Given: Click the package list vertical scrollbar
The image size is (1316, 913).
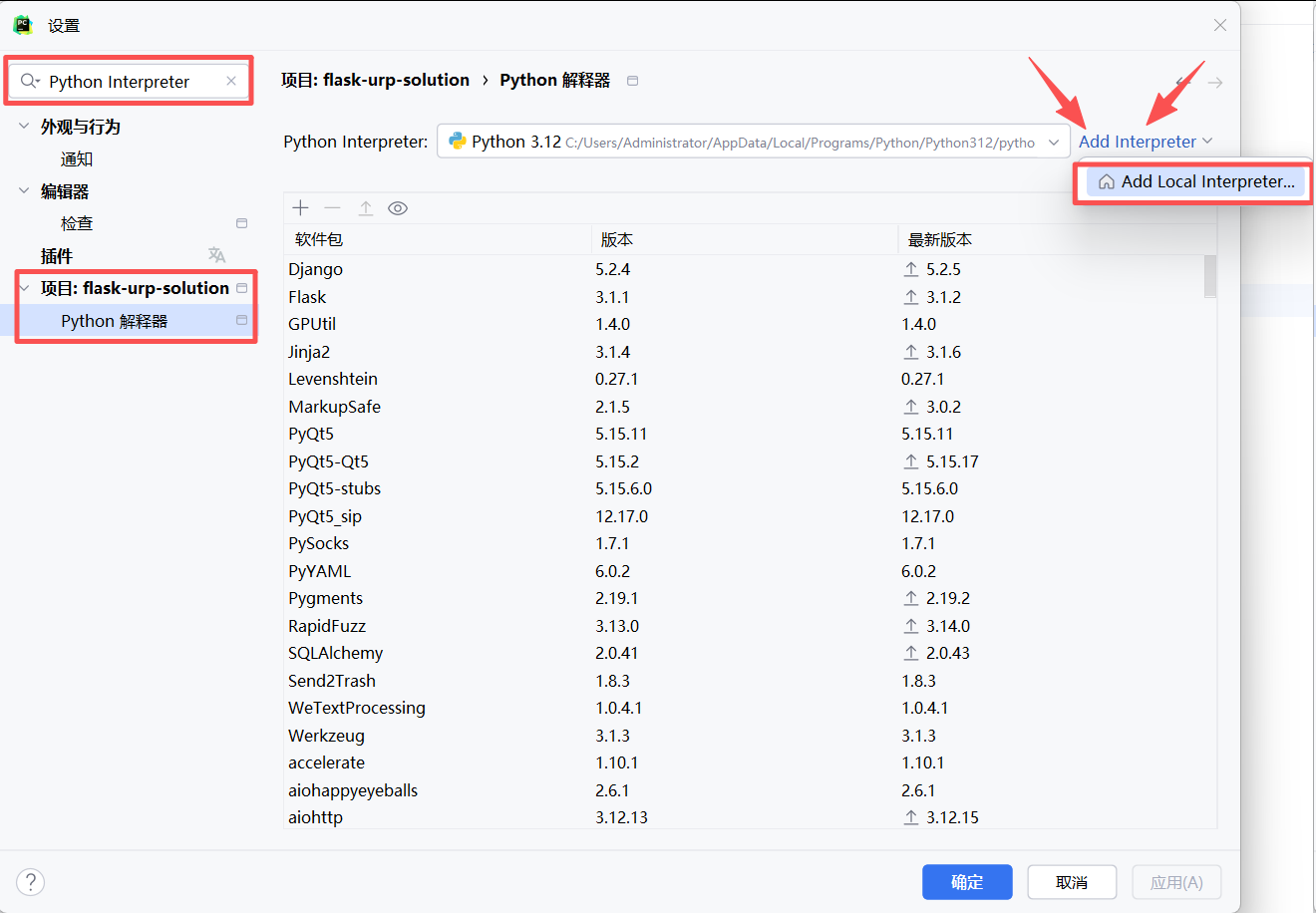Looking at the screenshot, I should pos(1210,276).
